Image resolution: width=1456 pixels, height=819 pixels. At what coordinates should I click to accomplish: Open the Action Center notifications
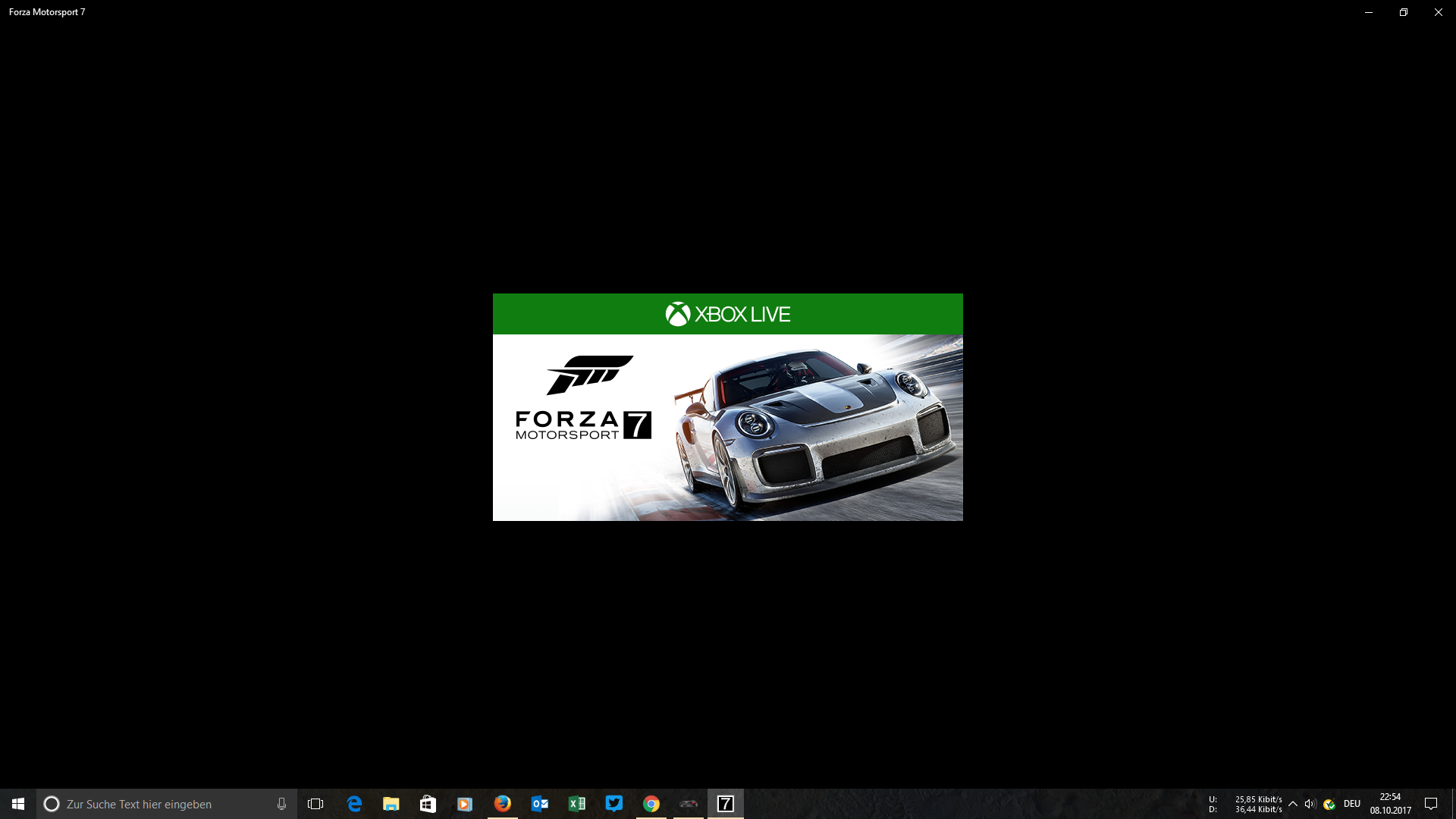pos(1431,804)
